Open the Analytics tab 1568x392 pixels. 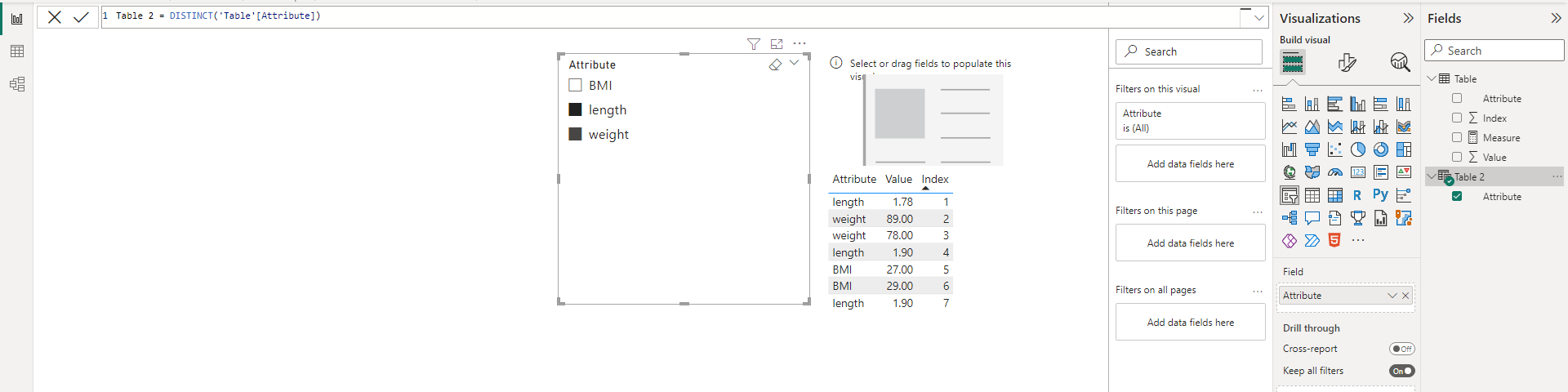[x=1400, y=62]
